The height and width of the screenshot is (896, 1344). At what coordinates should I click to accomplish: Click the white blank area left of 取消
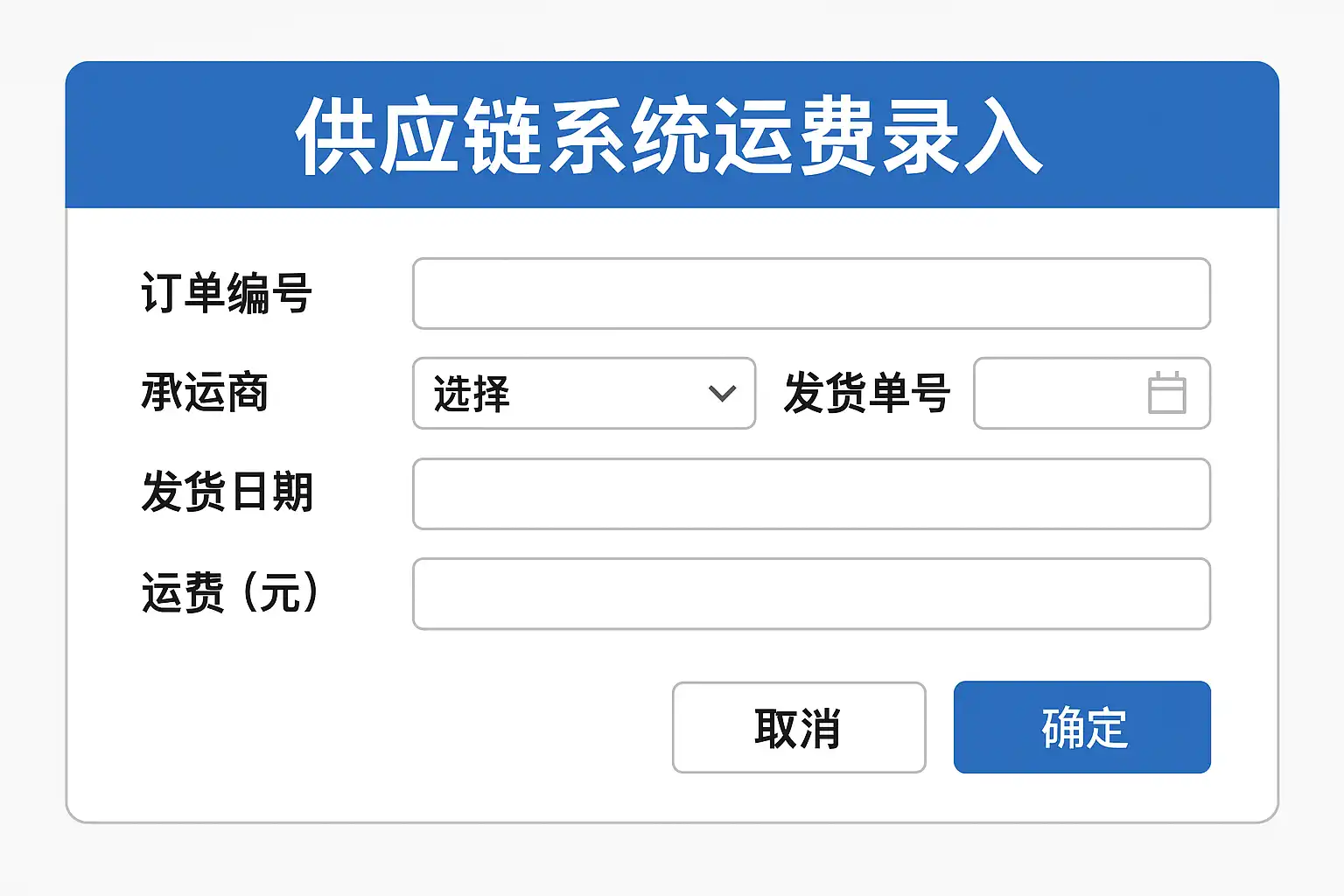pos(394,727)
